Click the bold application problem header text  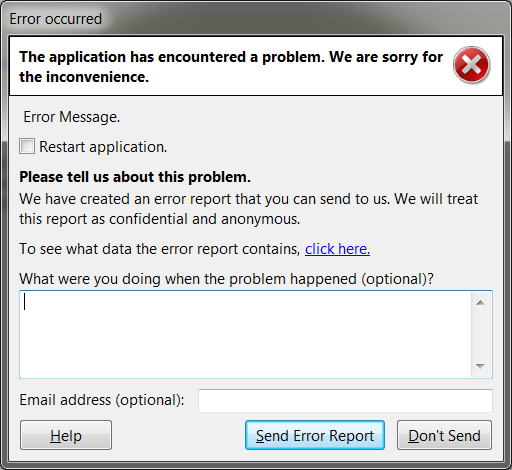click(231, 67)
